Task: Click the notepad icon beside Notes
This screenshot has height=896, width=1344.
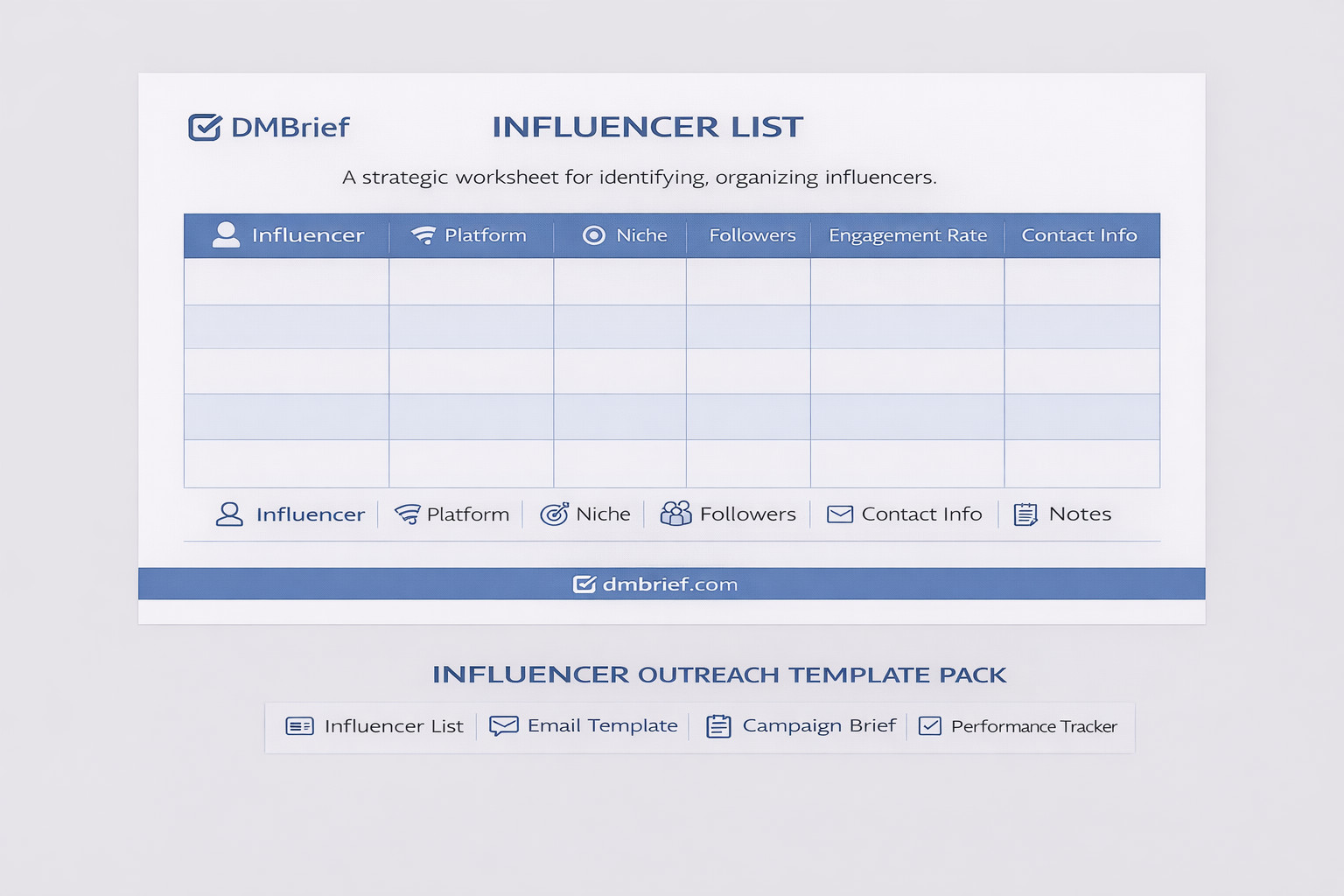Action: click(1025, 514)
